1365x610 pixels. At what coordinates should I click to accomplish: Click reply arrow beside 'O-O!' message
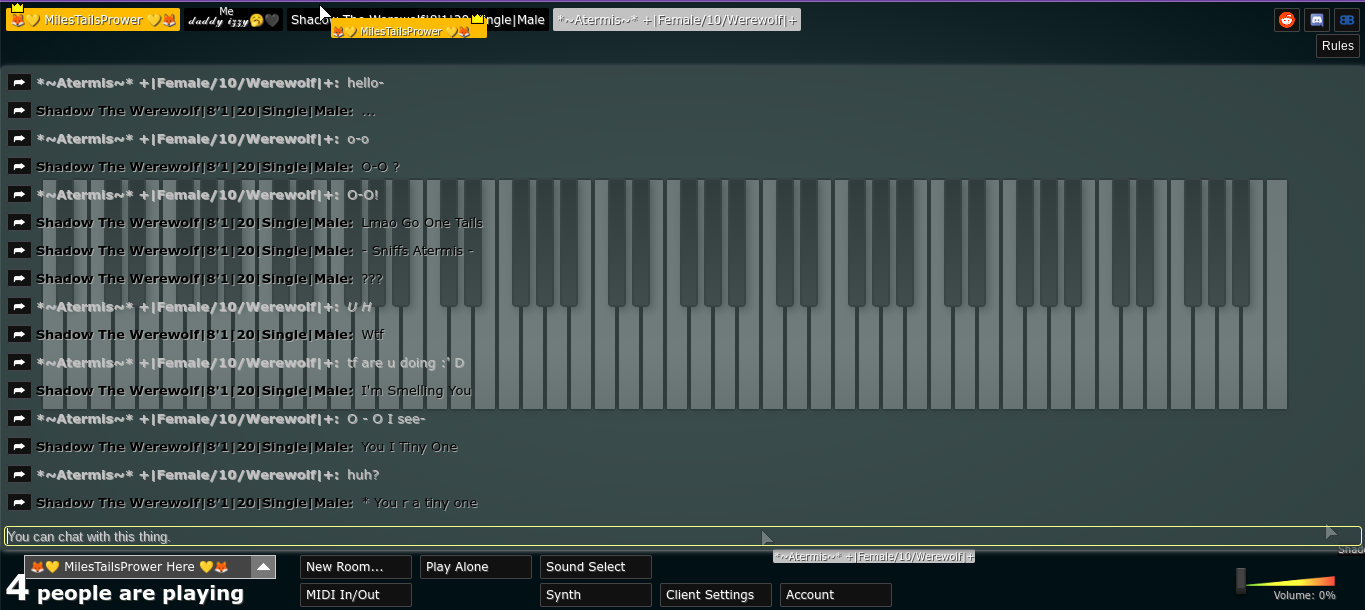[19, 195]
